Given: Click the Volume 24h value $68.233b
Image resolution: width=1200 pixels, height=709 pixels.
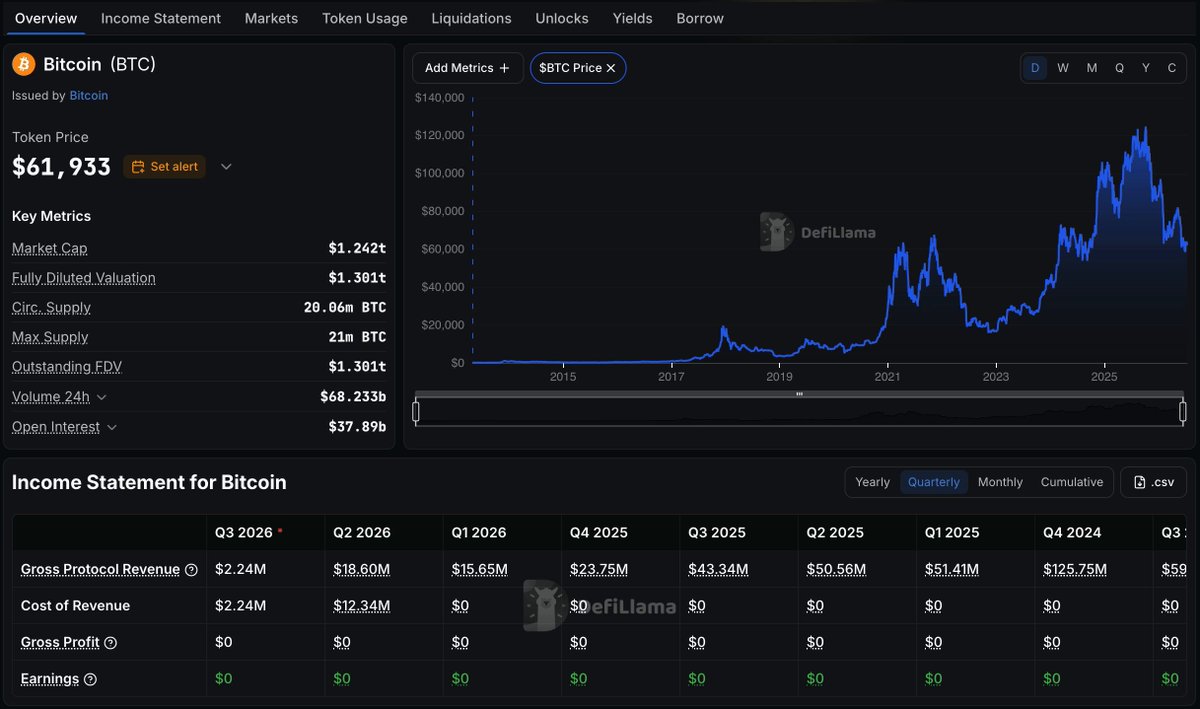Looking at the screenshot, I should click(x=353, y=397).
